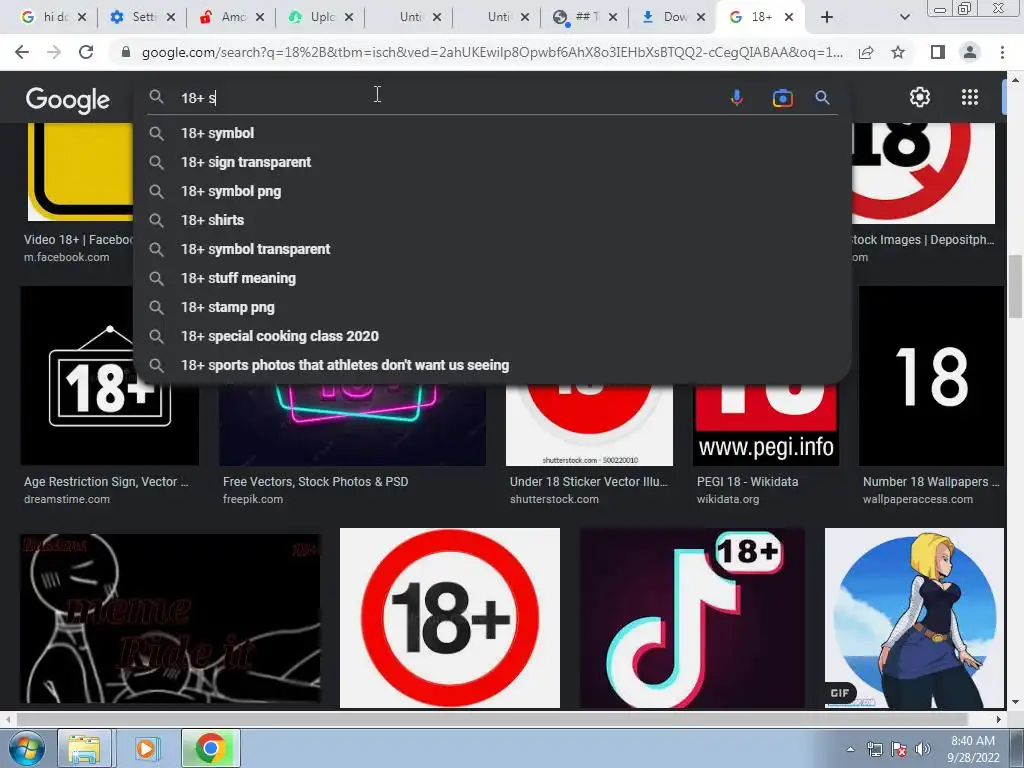Image resolution: width=1024 pixels, height=768 pixels.
Task: Search by image with camera icon
Action: (x=782, y=98)
